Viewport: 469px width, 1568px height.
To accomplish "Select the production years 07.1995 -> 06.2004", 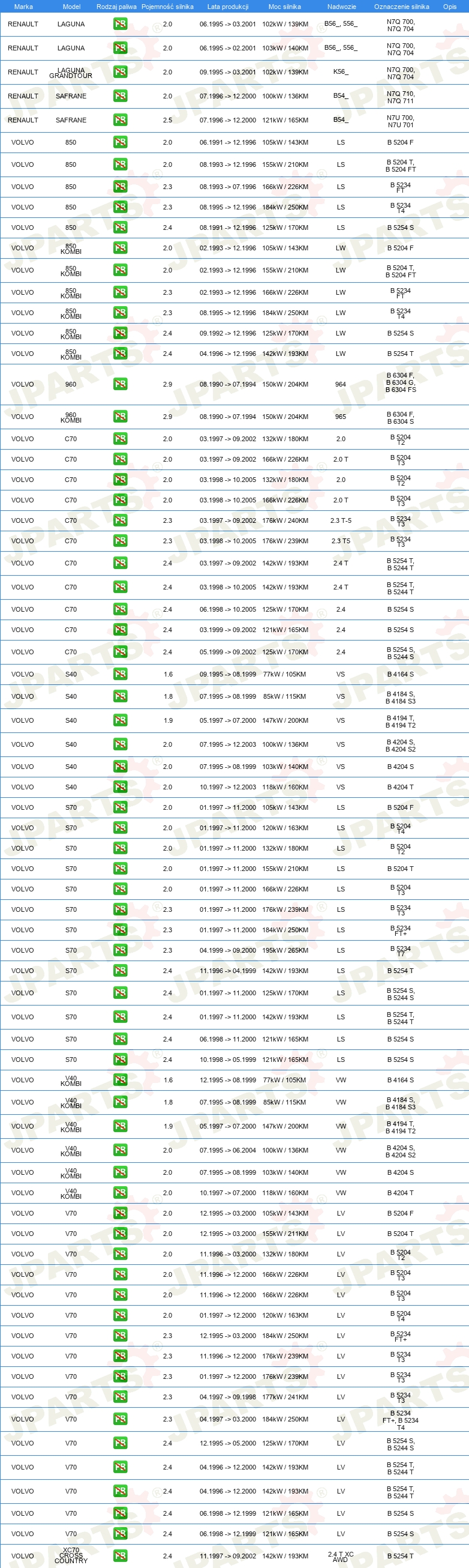I will 227,1150.
